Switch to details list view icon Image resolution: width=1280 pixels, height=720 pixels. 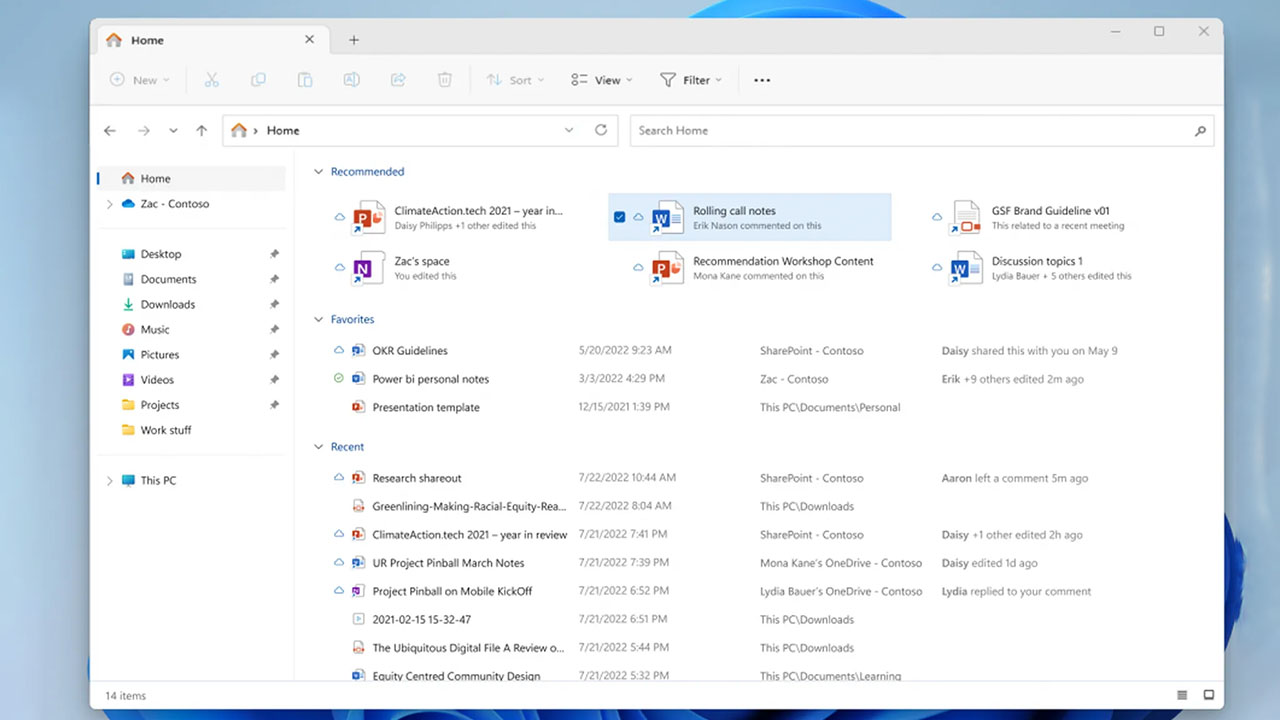1182,695
